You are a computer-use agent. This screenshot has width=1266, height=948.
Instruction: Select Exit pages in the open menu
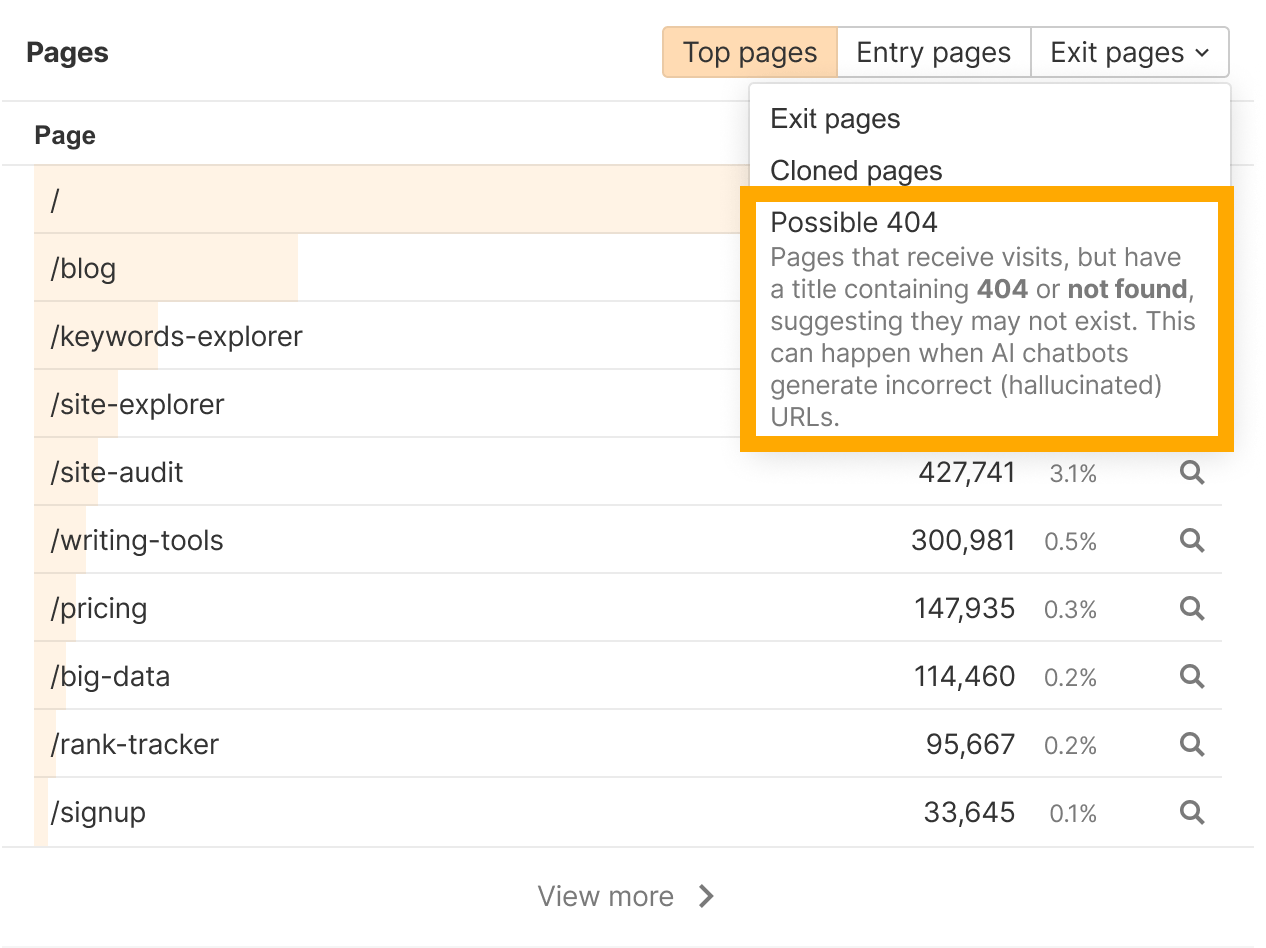point(836,118)
